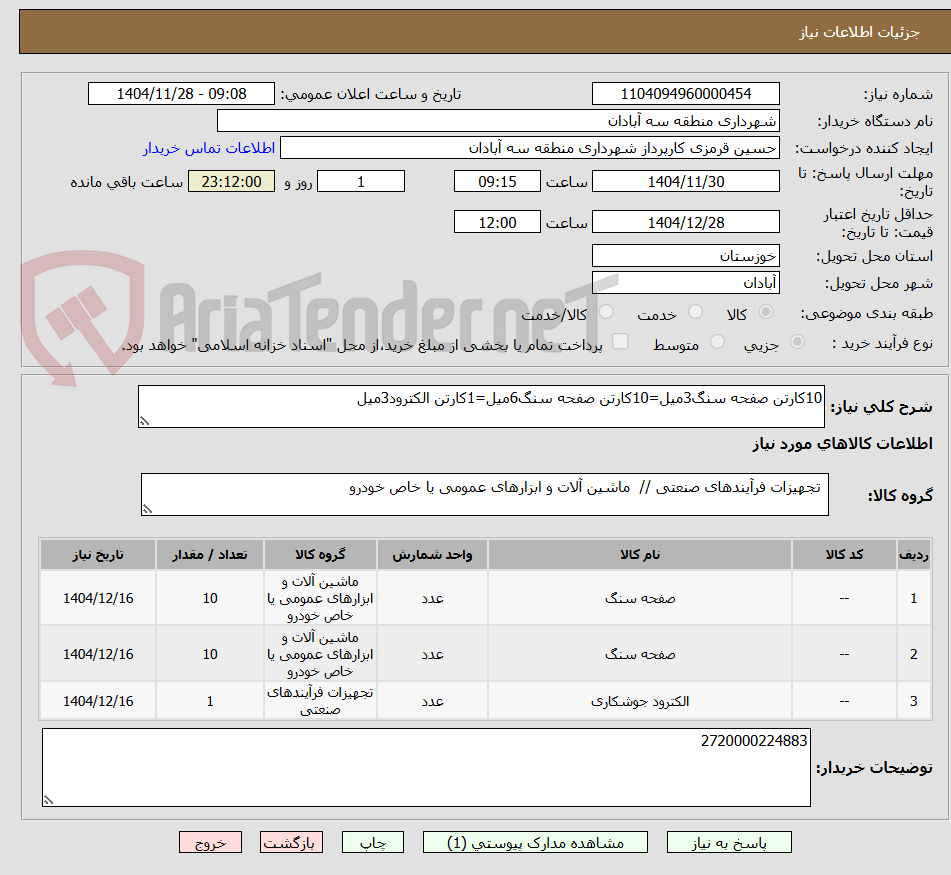Click صفحه سنگ name in row 2
Image resolution: width=951 pixels, height=875 pixels.
point(640,654)
